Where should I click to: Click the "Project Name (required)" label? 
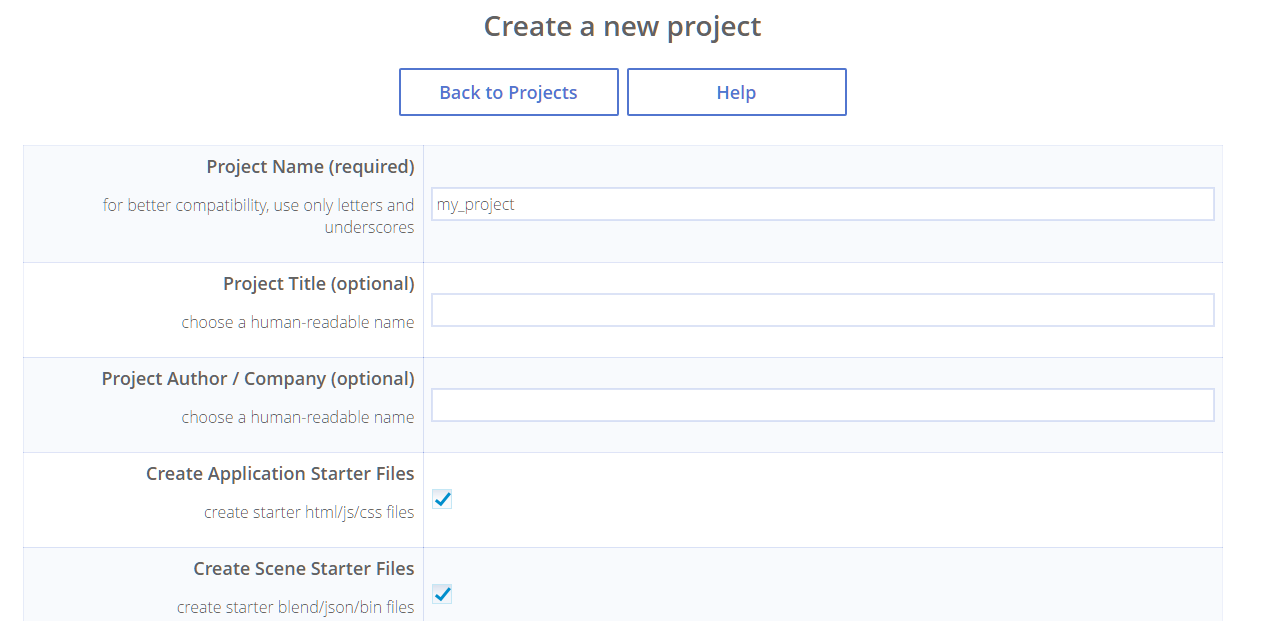click(x=310, y=167)
